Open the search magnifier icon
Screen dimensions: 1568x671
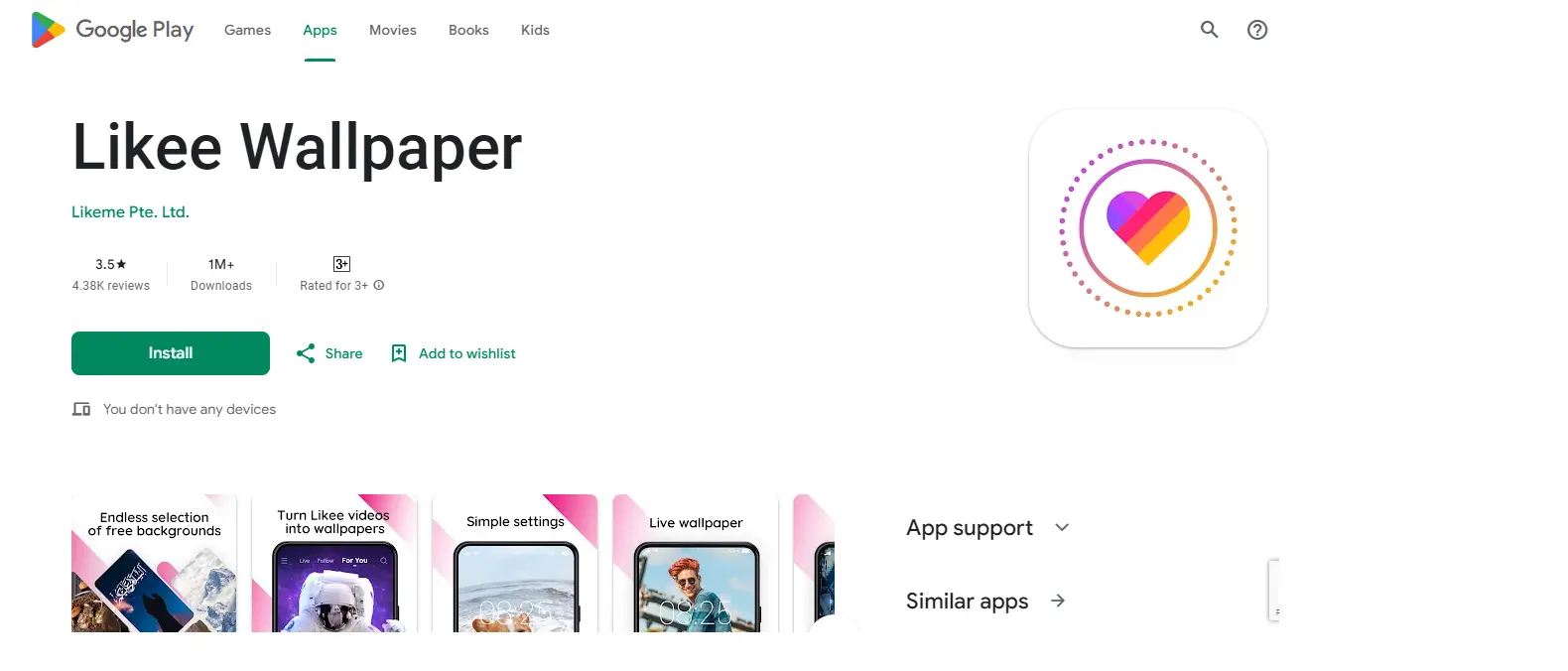coord(1209,30)
